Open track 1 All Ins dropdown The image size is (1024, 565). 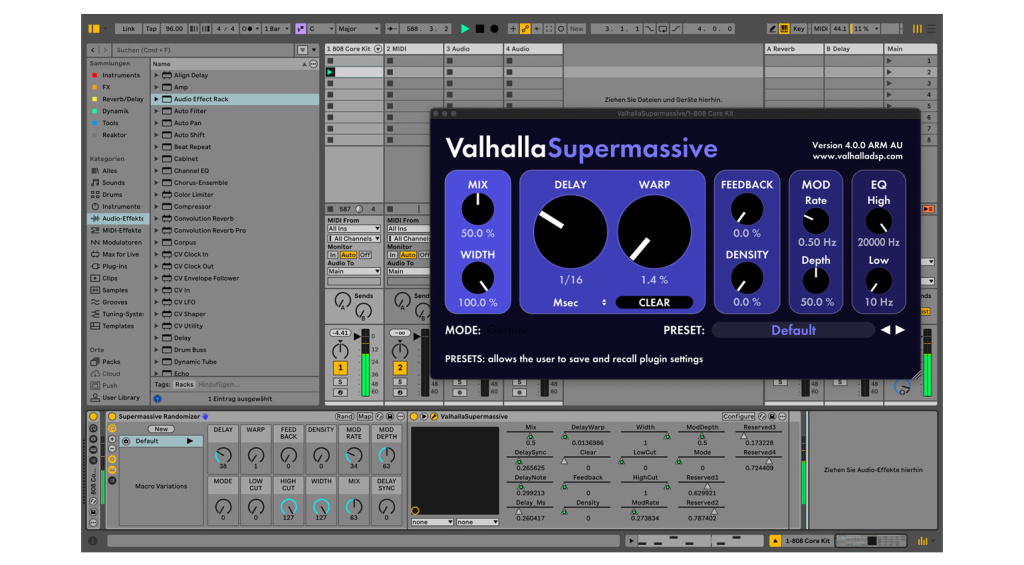pyautogui.click(x=353, y=229)
